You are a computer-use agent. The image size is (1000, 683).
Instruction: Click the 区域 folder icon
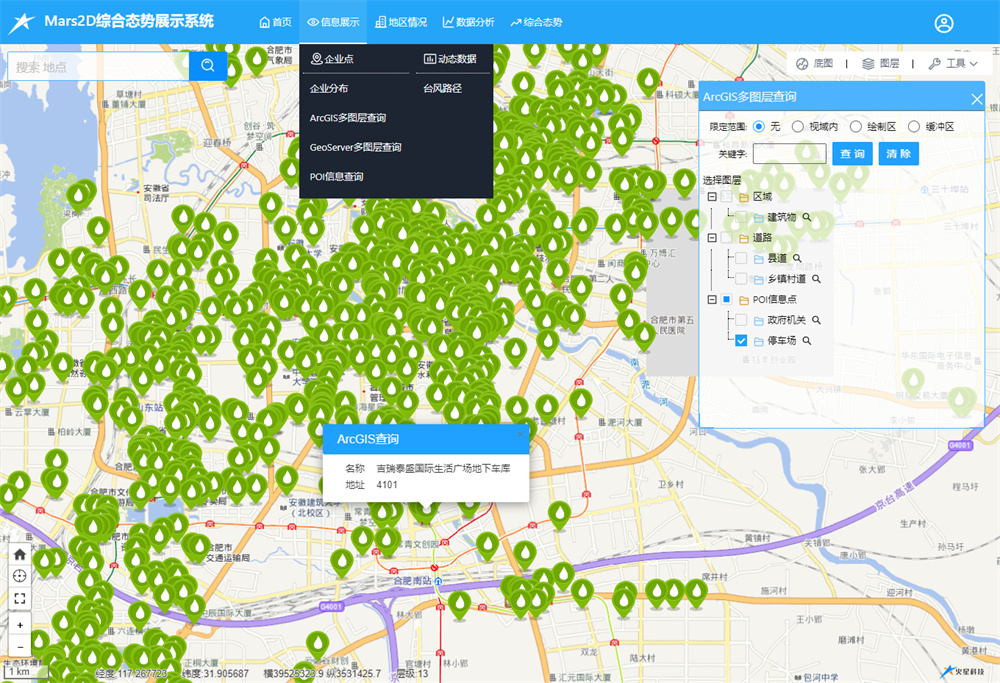point(744,198)
